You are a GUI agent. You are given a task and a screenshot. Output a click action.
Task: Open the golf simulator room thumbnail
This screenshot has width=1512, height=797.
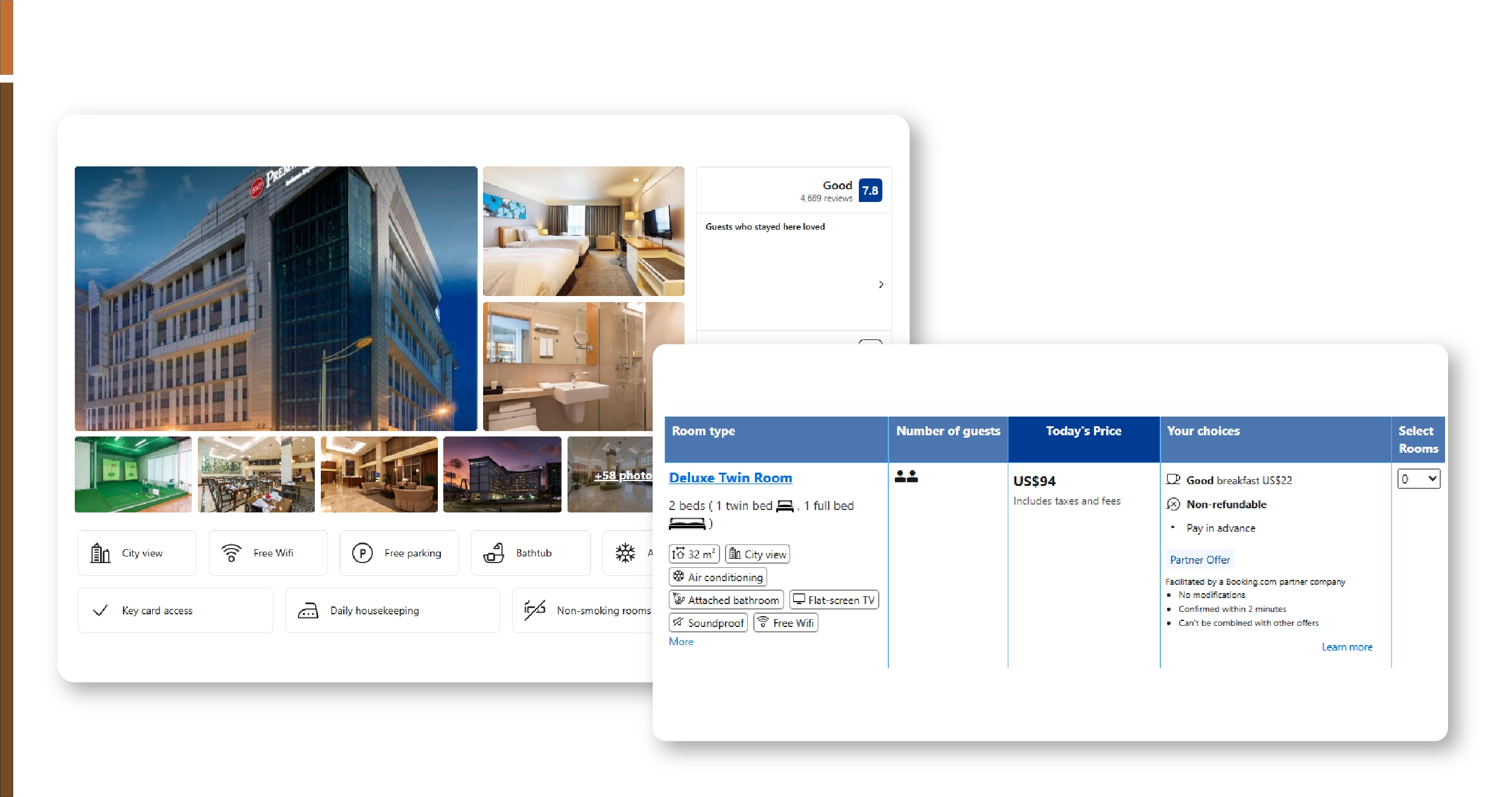coord(133,474)
